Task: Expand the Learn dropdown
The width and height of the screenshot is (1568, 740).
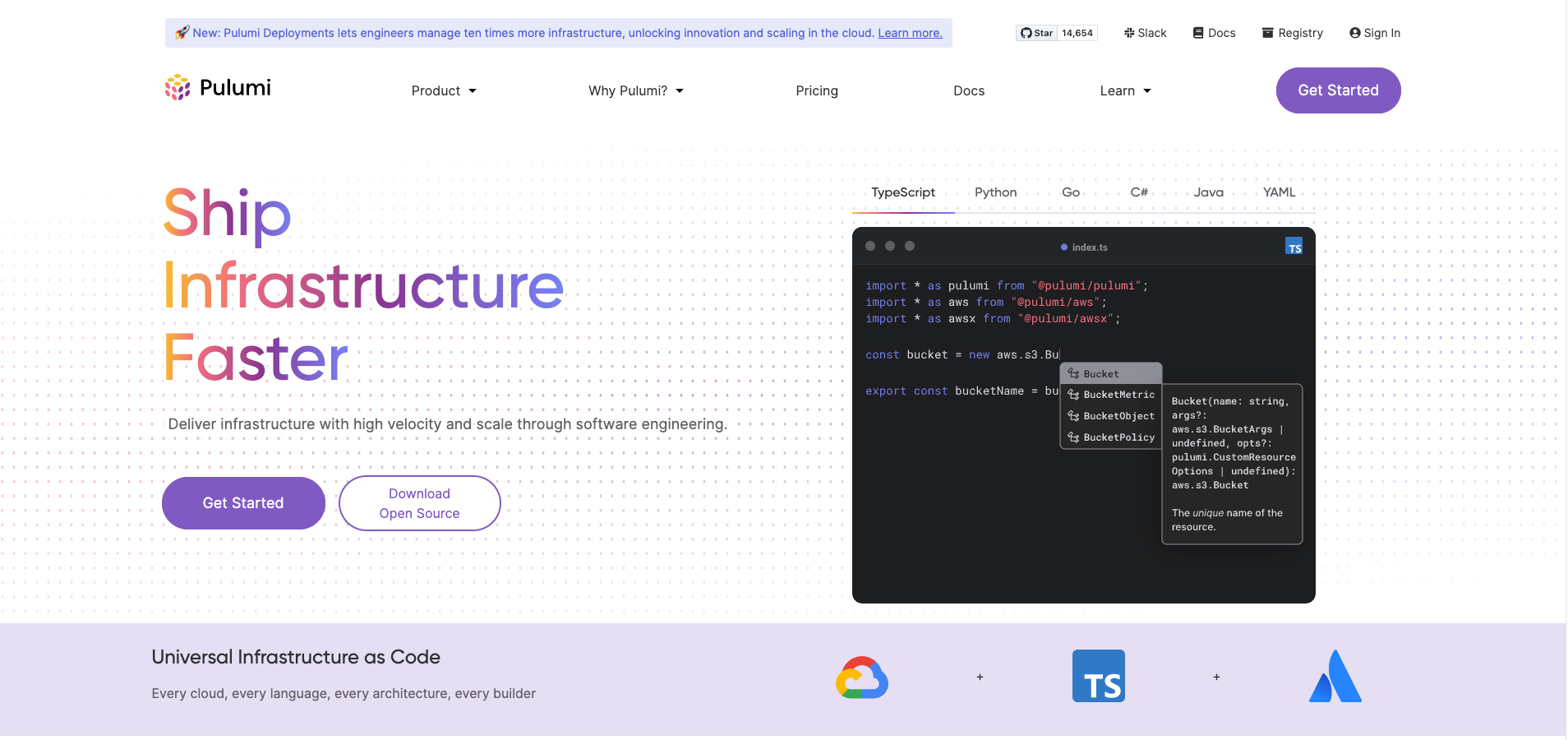Action: (x=1124, y=90)
